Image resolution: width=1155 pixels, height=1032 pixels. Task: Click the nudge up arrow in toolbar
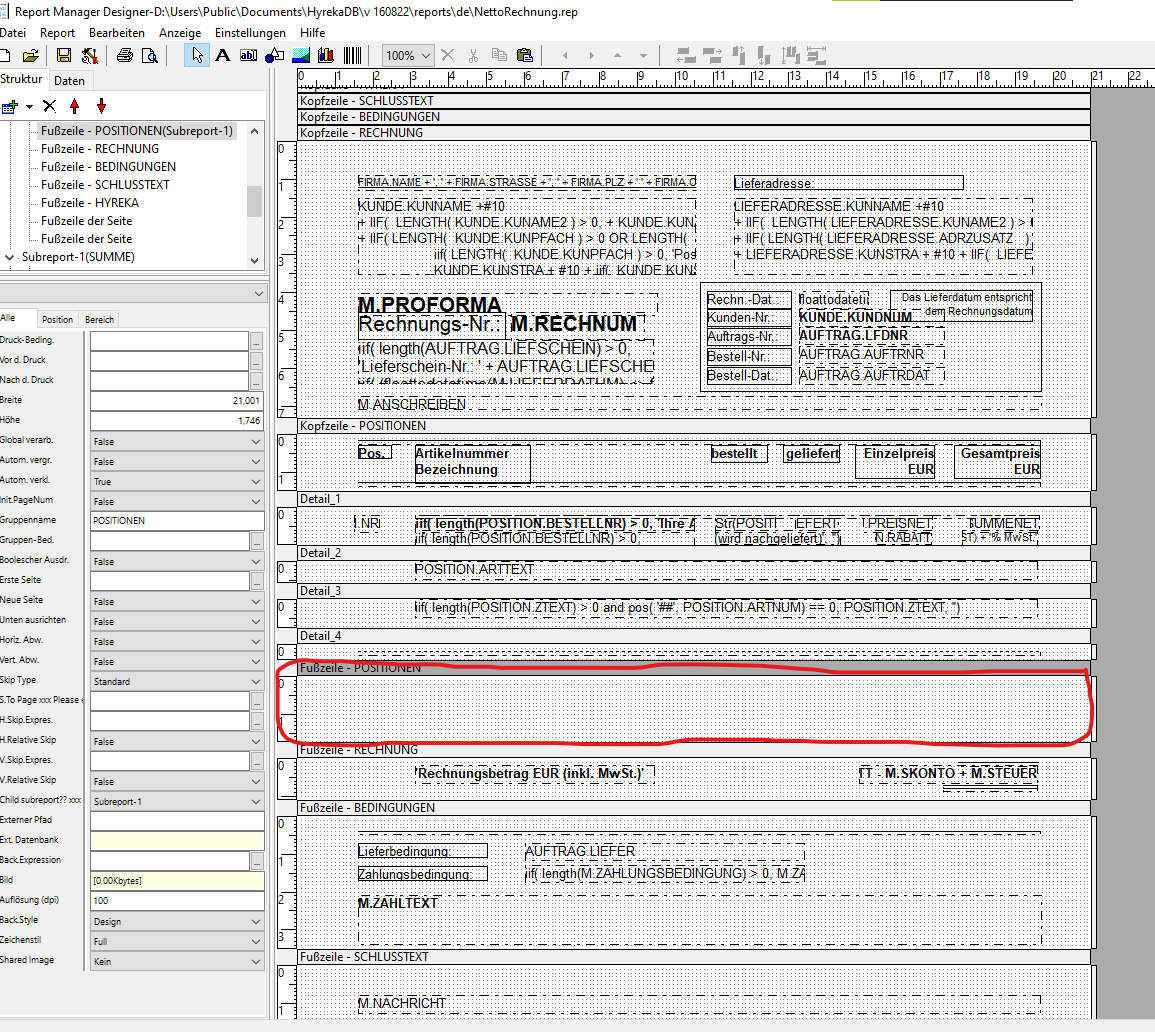point(617,55)
